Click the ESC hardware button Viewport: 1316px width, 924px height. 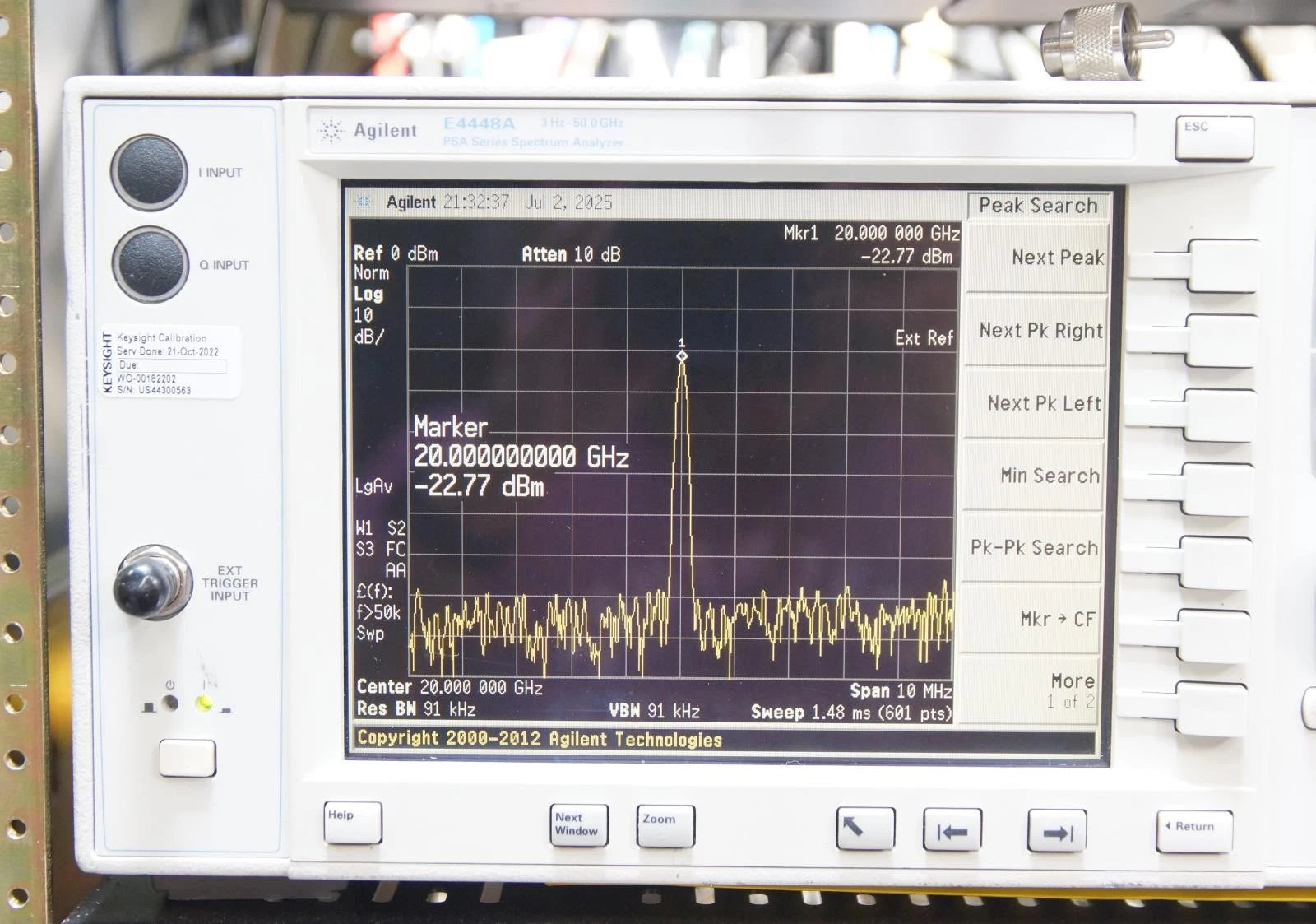pyautogui.click(x=1214, y=137)
